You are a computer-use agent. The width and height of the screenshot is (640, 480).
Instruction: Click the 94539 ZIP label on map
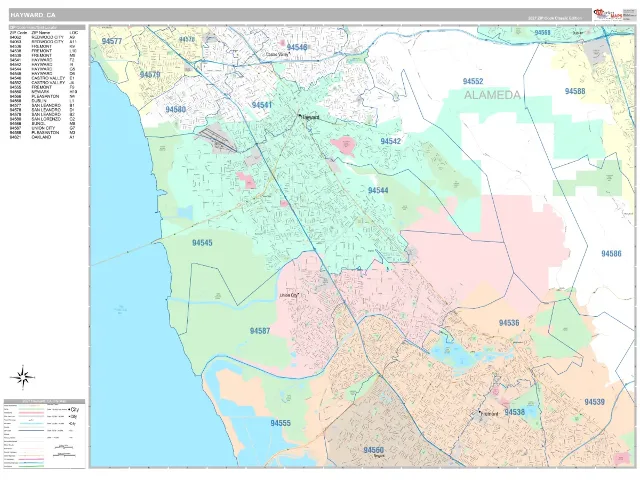594,402
